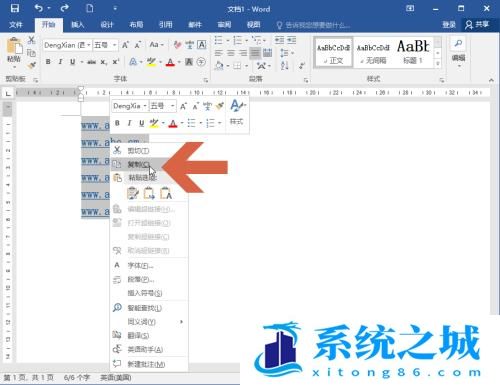Open Styles (样式) button in floating mini toolbar

237,112
